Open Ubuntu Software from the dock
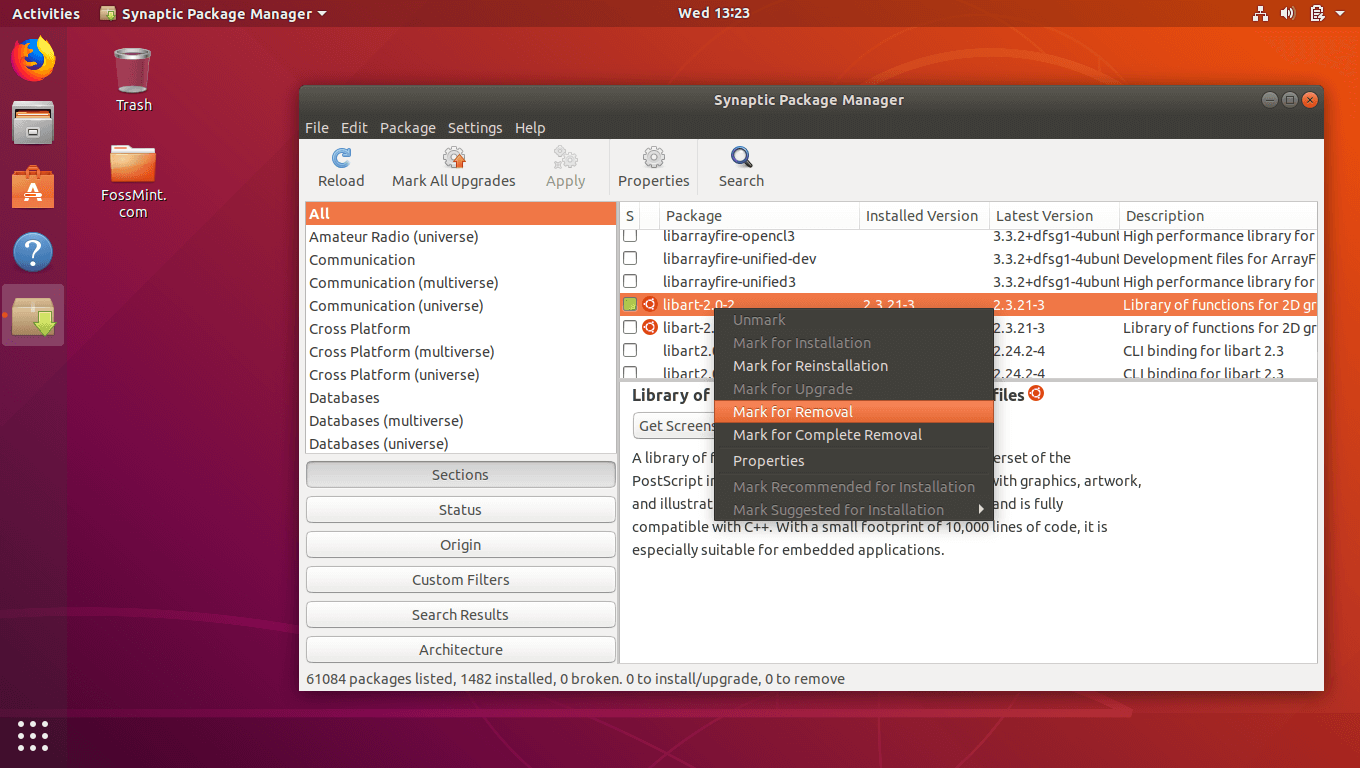This screenshot has height=768, width=1360. coord(33,187)
